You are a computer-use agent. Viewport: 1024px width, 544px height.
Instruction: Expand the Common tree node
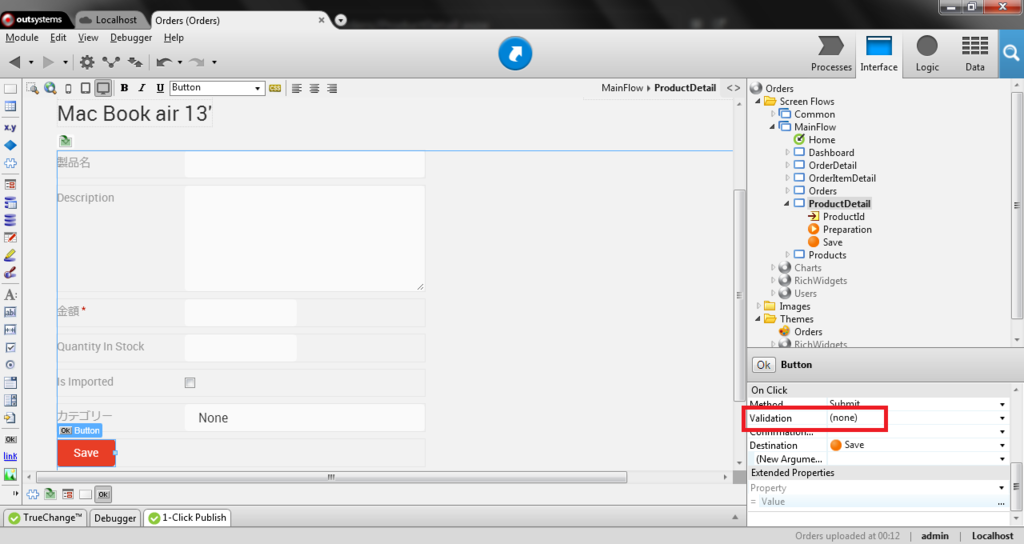click(x=773, y=114)
